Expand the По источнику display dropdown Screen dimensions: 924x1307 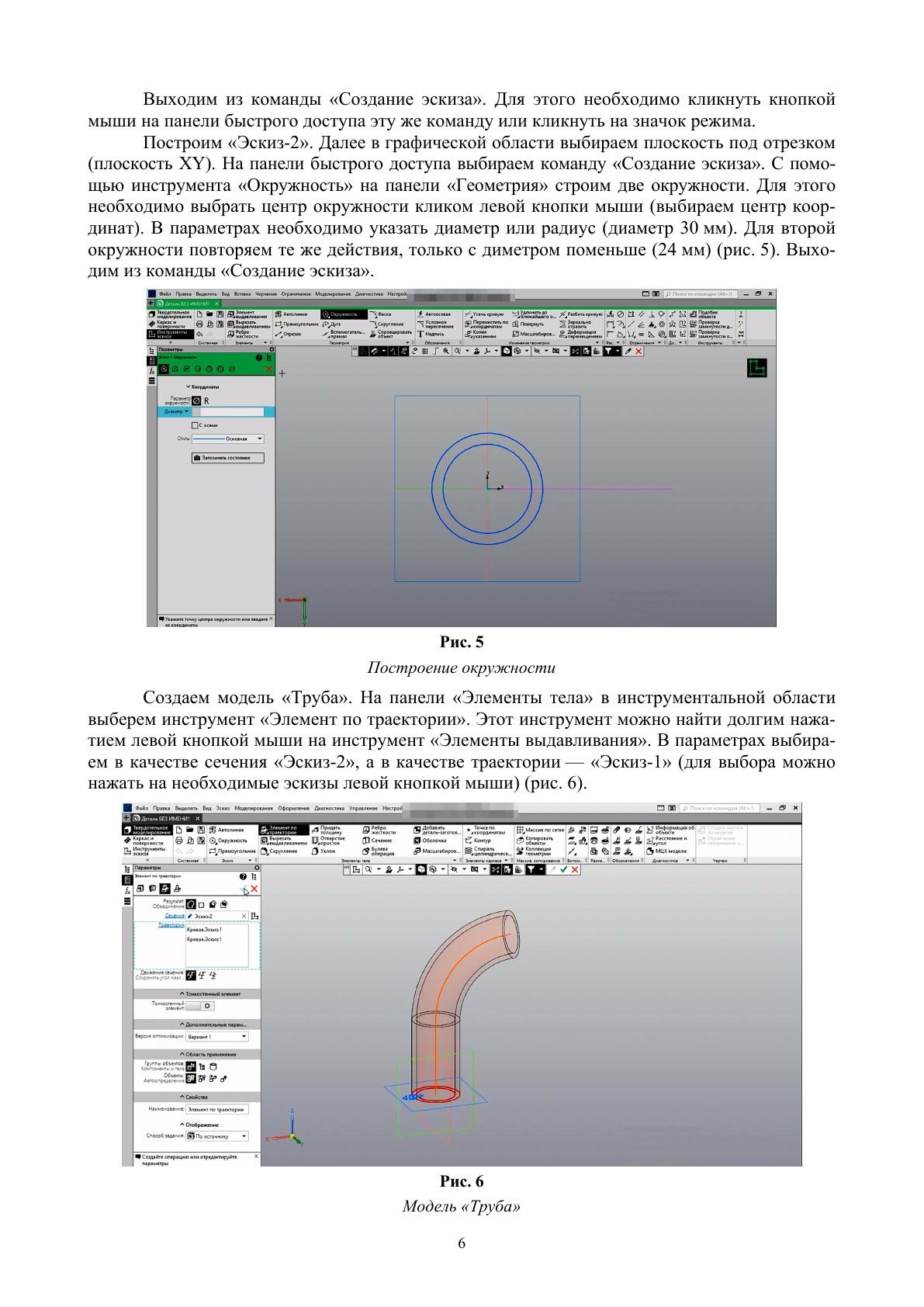tap(217, 1136)
